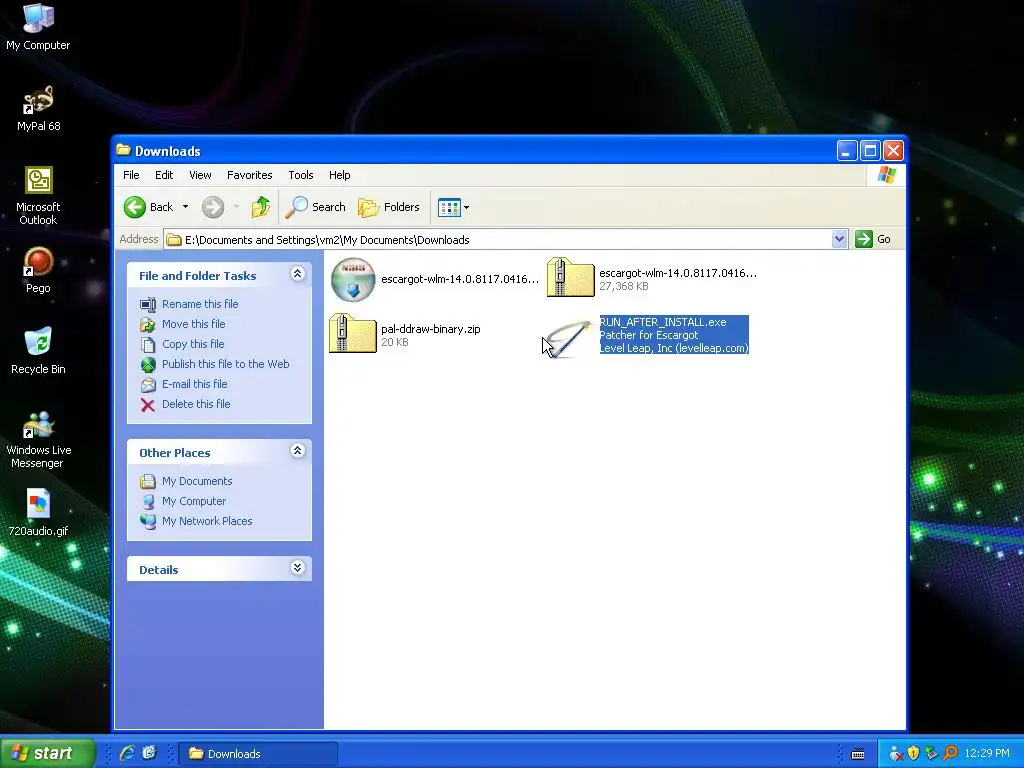The image size is (1024, 768).
Task: Click the magnifier tray icon
Action: pos(950,754)
